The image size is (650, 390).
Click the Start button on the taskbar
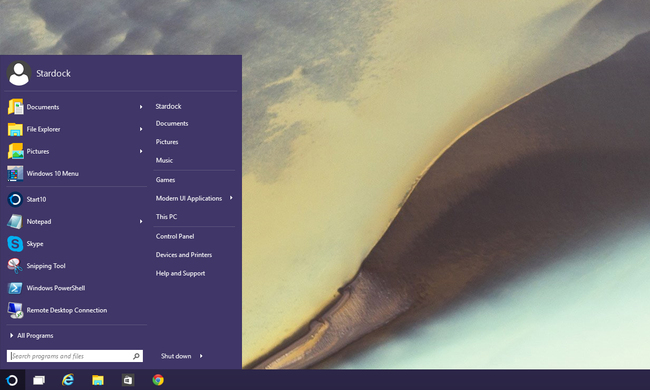click(12, 380)
